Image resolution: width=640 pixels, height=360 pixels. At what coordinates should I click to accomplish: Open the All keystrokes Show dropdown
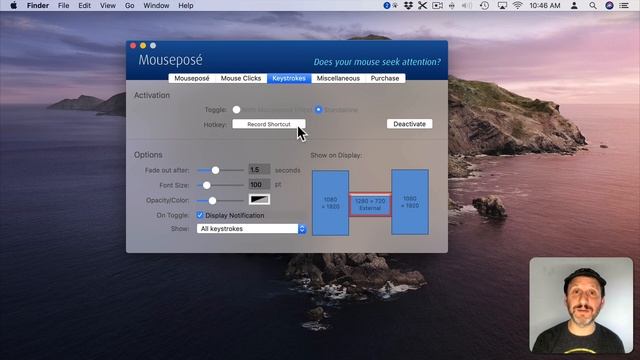[x=251, y=229]
